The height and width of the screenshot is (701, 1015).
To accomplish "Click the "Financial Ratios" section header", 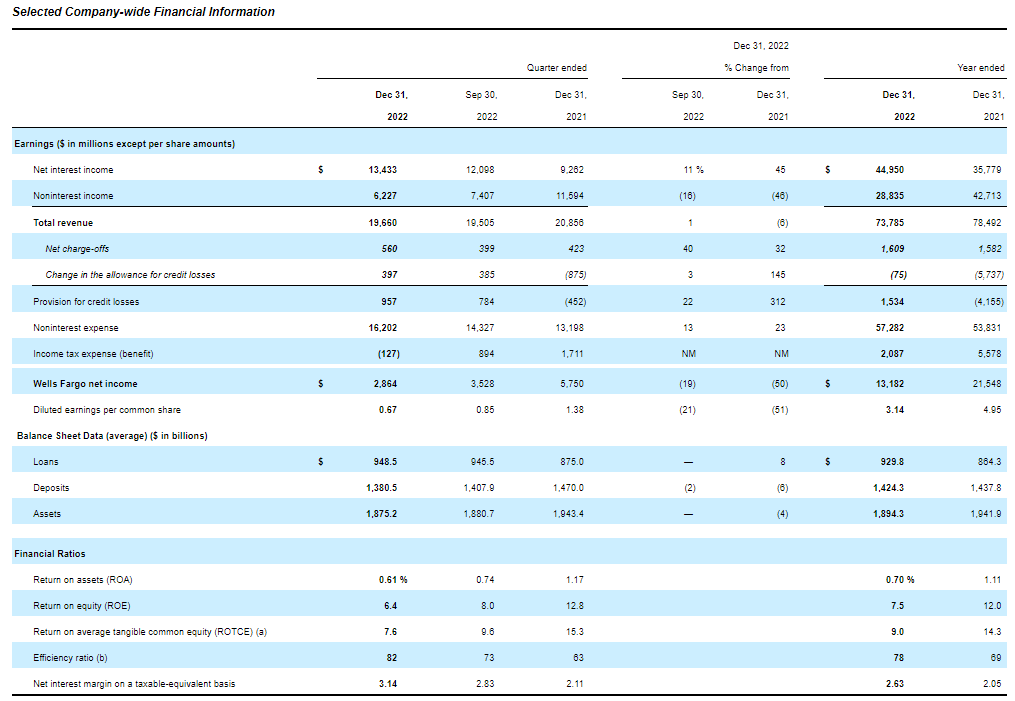I will [x=50, y=553].
